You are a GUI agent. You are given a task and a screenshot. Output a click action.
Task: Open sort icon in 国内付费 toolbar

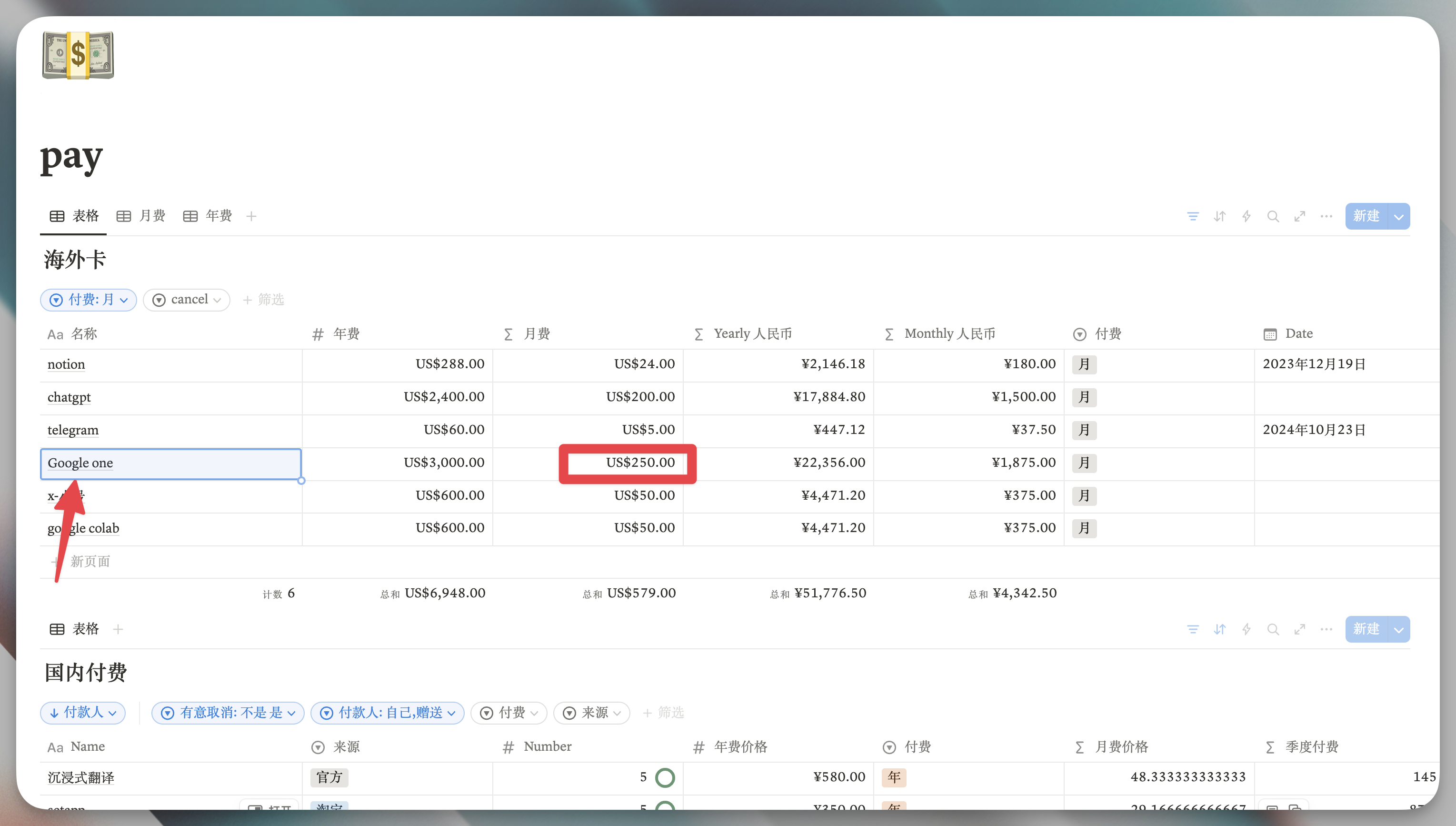click(1219, 629)
